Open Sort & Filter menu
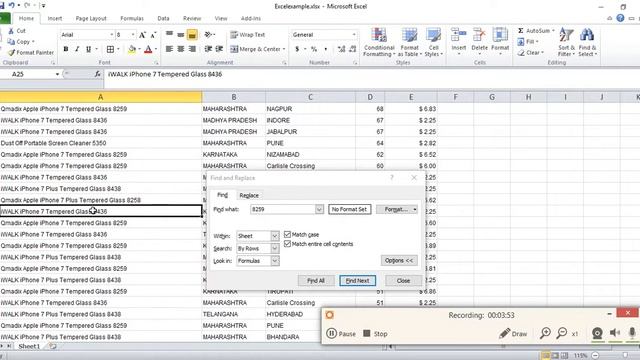640x360 pixels. pos(566,42)
